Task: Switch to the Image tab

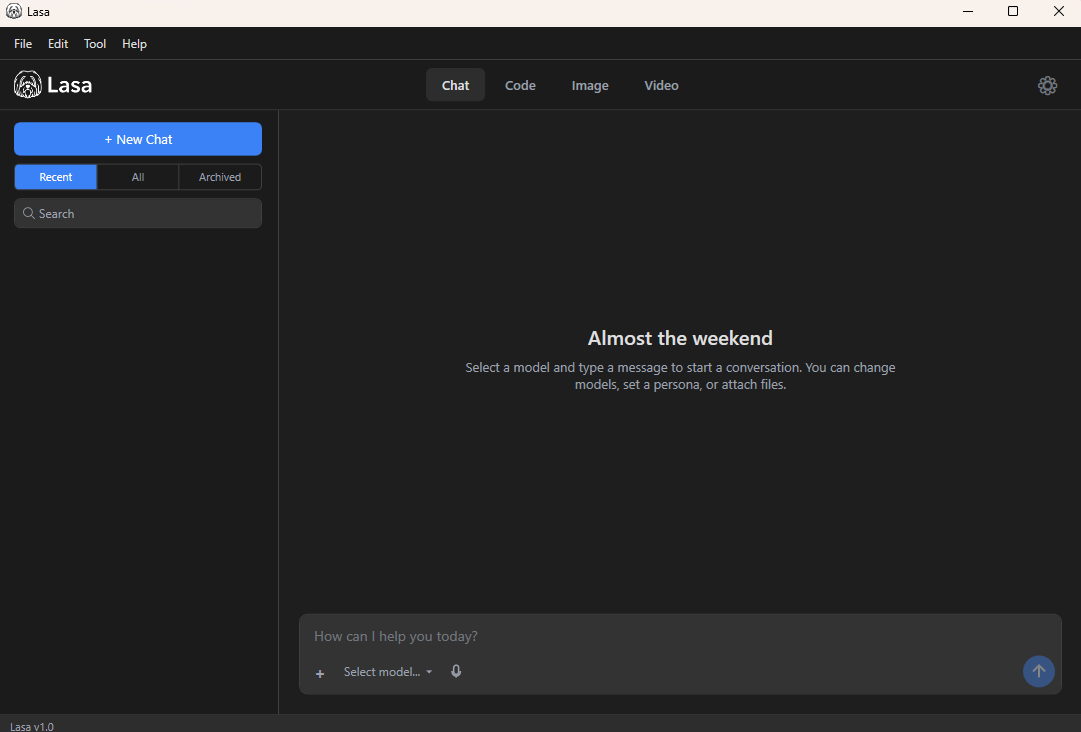Action: click(x=589, y=85)
